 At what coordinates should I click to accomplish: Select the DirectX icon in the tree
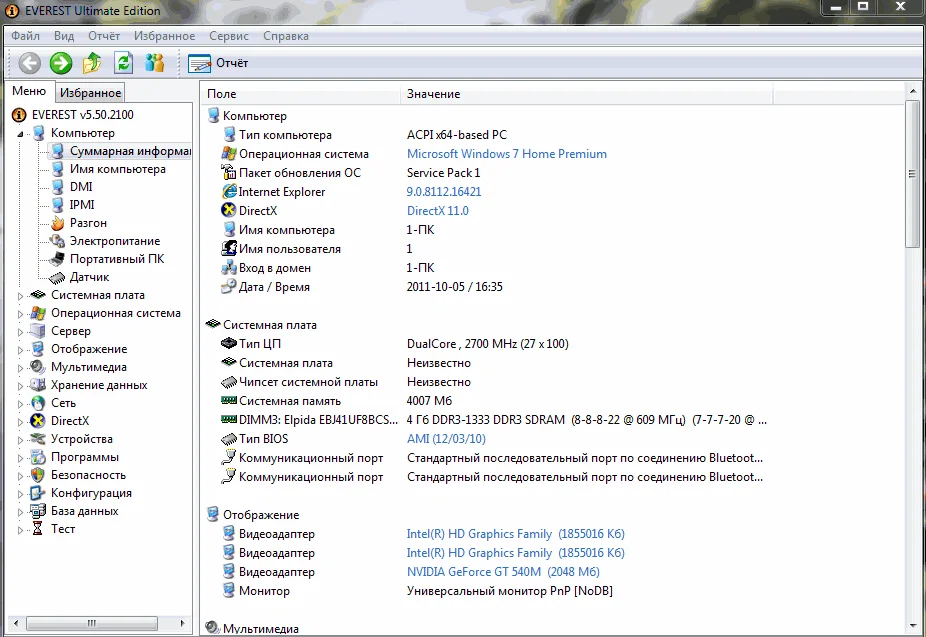point(38,421)
